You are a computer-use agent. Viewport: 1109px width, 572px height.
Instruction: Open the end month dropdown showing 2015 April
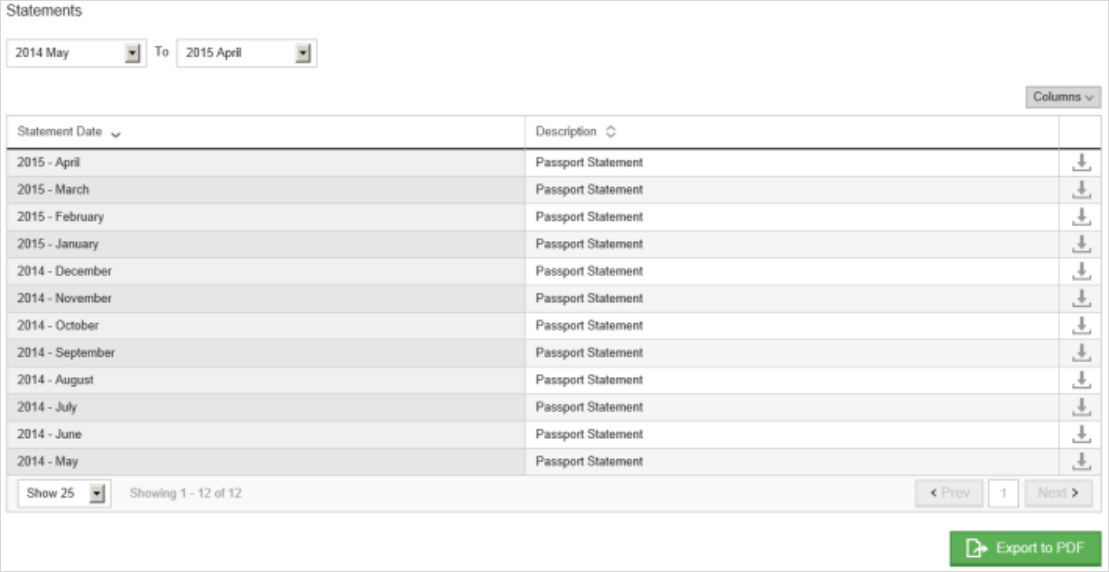point(246,53)
